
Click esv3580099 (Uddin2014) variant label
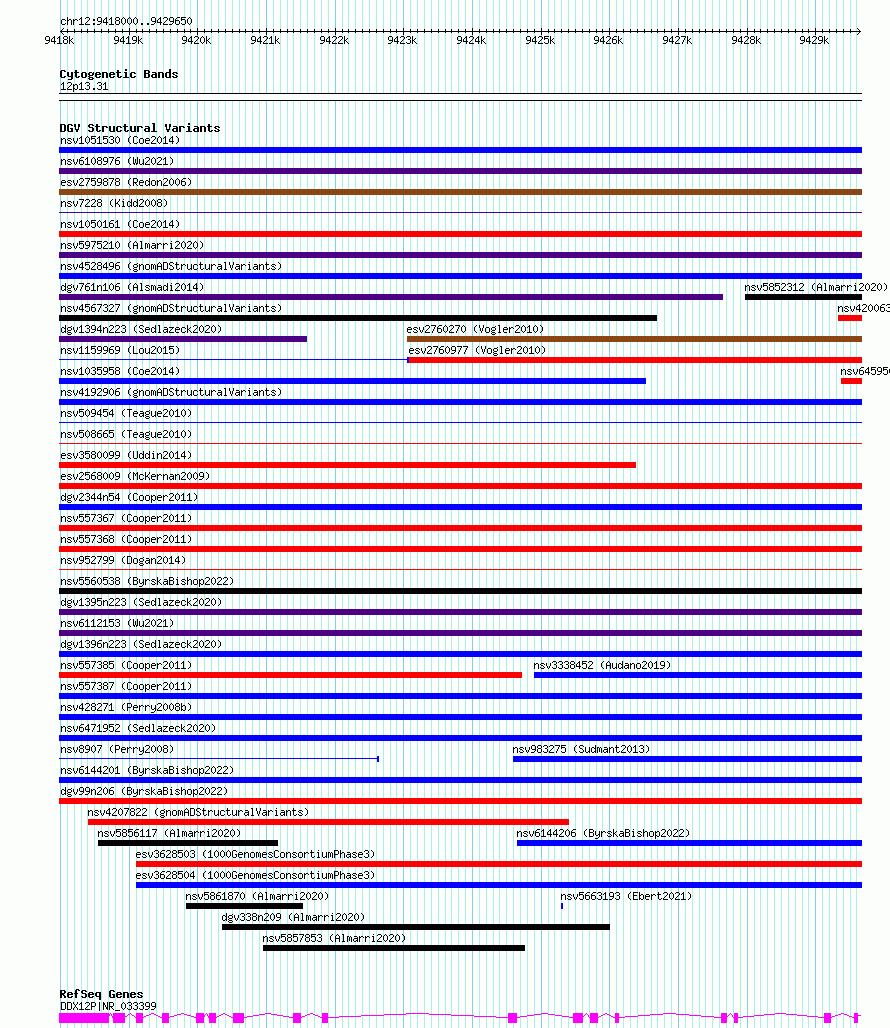pos(126,455)
